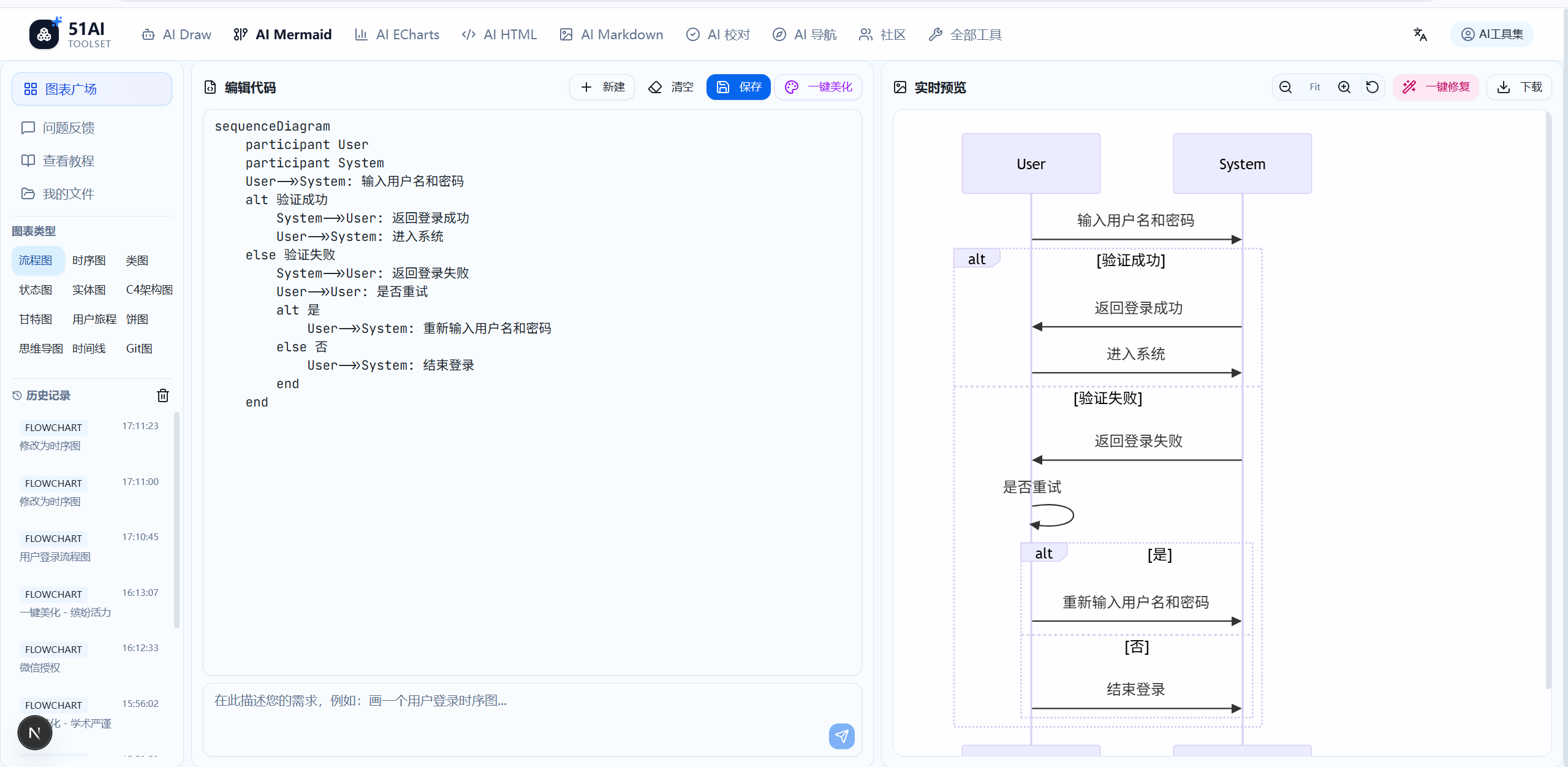The width and height of the screenshot is (1568, 767).
Task: Open the AI工具集 account menu
Action: point(1491,34)
